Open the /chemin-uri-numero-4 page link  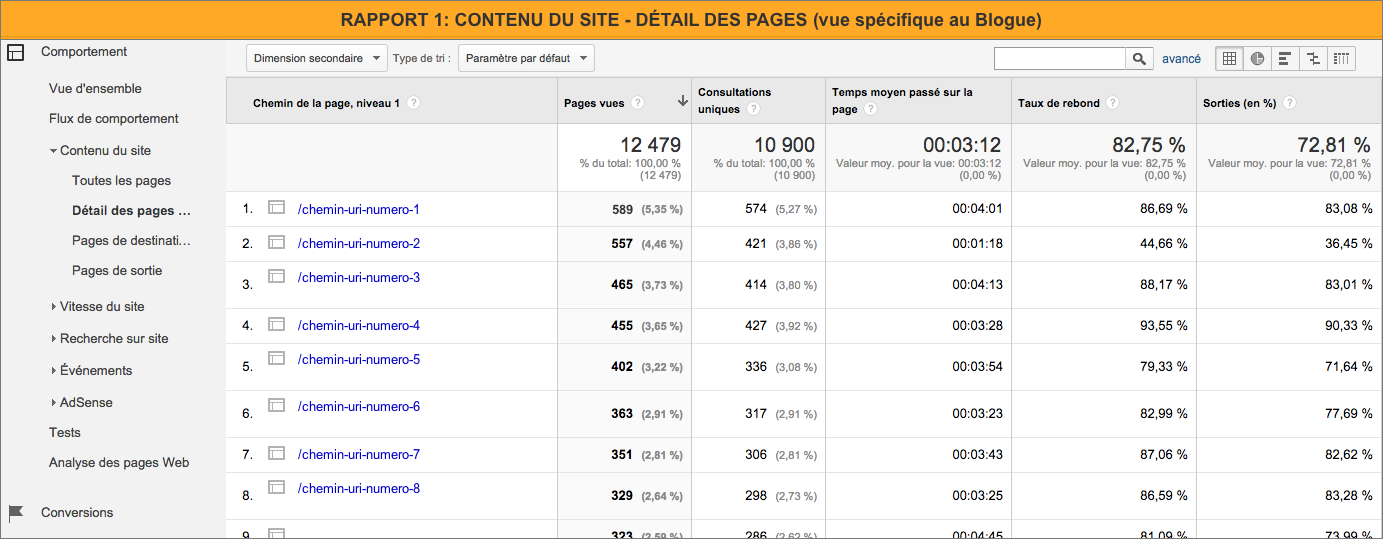359,325
